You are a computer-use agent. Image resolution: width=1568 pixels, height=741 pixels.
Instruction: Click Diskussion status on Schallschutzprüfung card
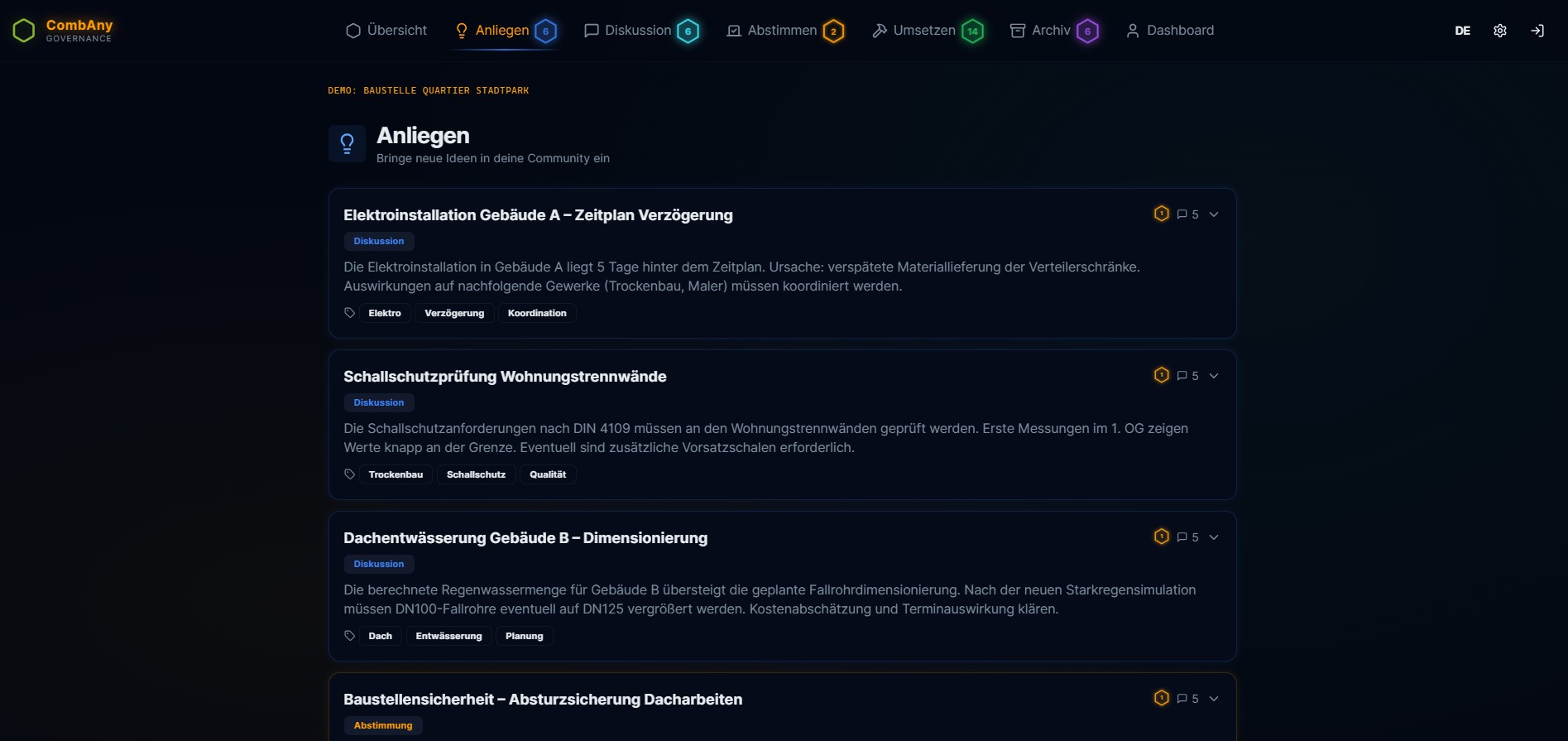coord(379,402)
